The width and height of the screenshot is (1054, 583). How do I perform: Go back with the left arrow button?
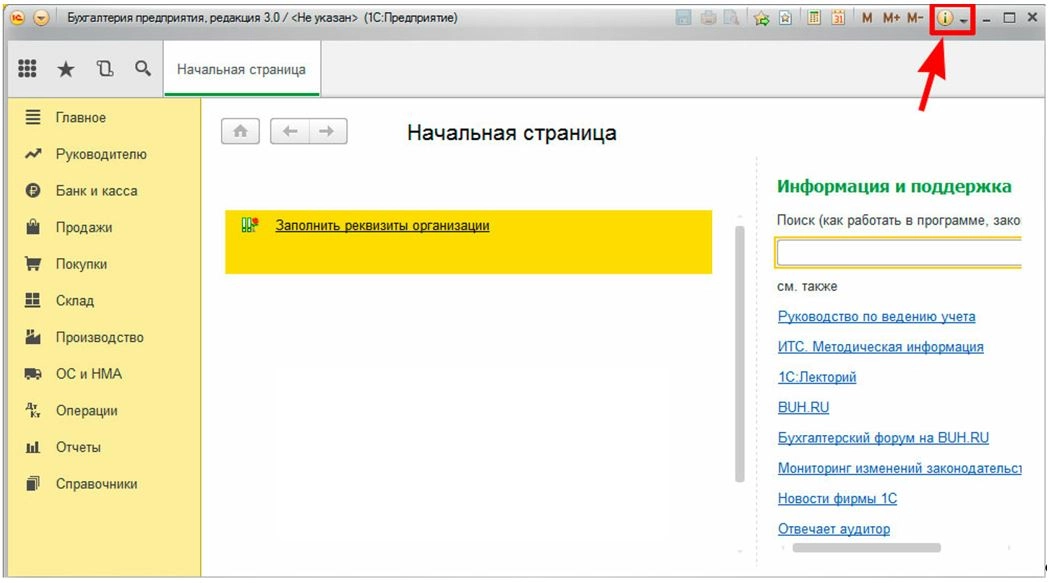tap(290, 131)
